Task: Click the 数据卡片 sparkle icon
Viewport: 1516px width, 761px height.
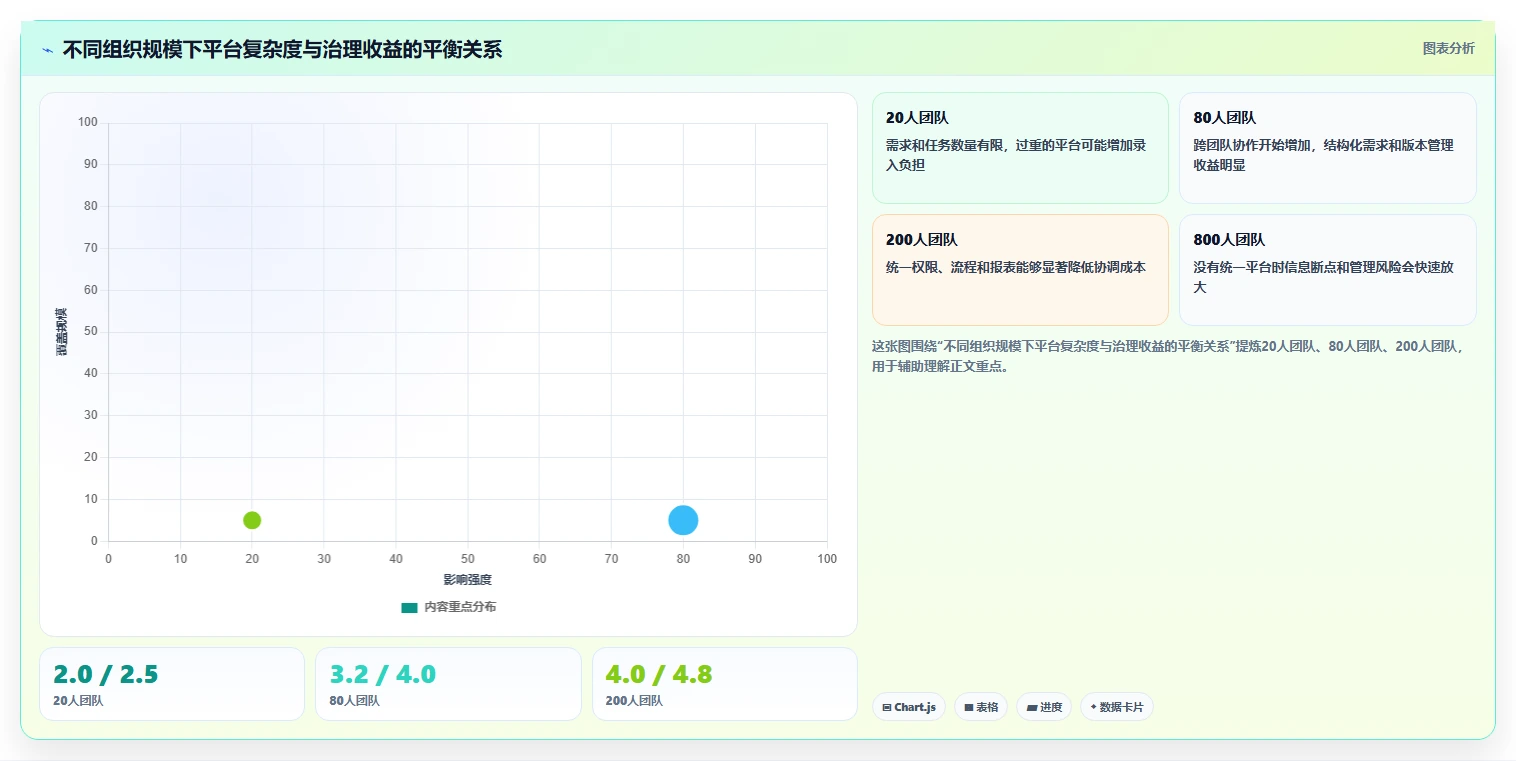Action: point(1093,707)
